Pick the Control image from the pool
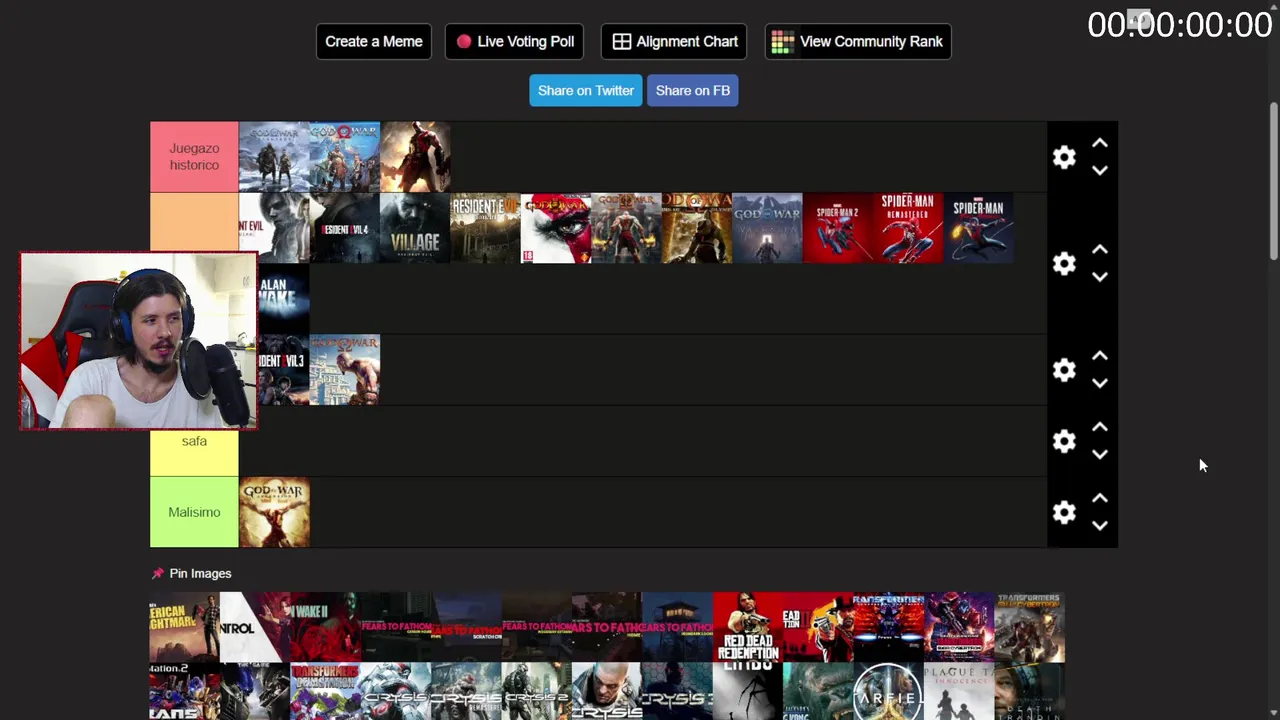The height and width of the screenshot is (720, 1280). [254, 627]
